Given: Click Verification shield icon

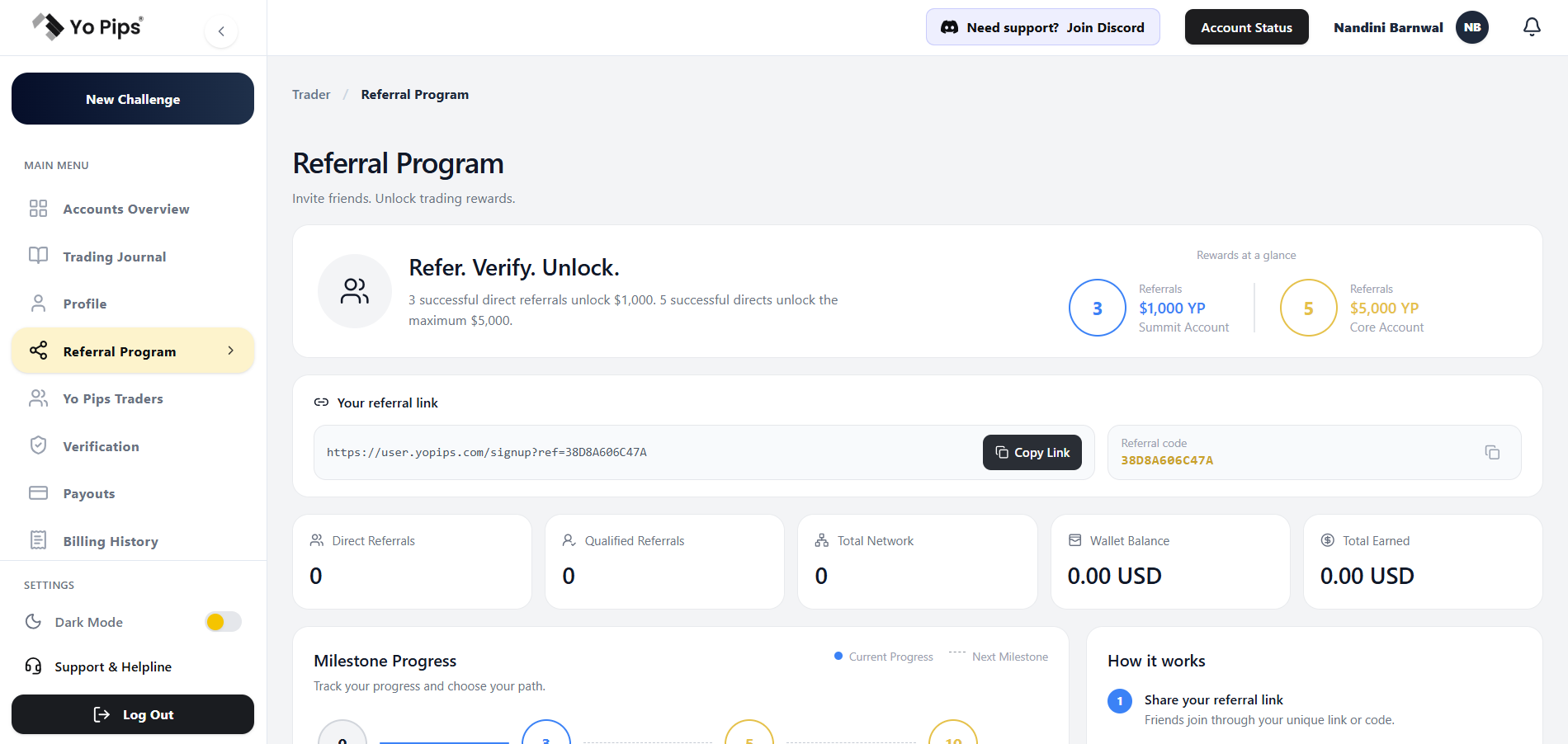Looking at the screenshot, I should (x=38, y=445).
